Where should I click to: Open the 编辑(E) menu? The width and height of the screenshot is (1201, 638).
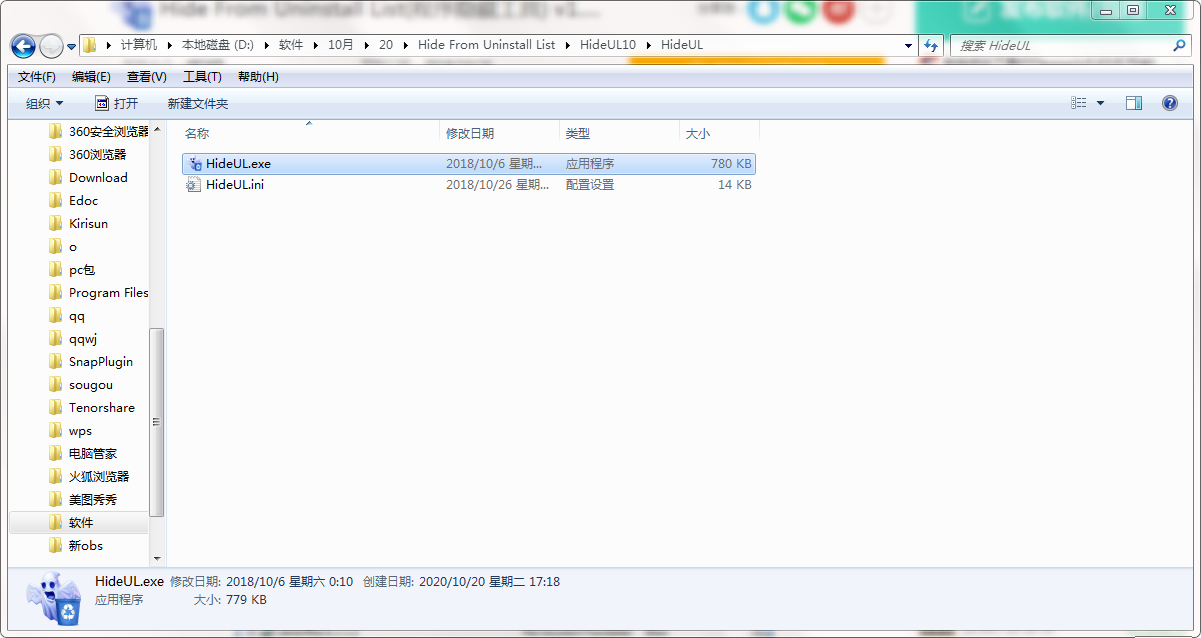tap(91, 77)
